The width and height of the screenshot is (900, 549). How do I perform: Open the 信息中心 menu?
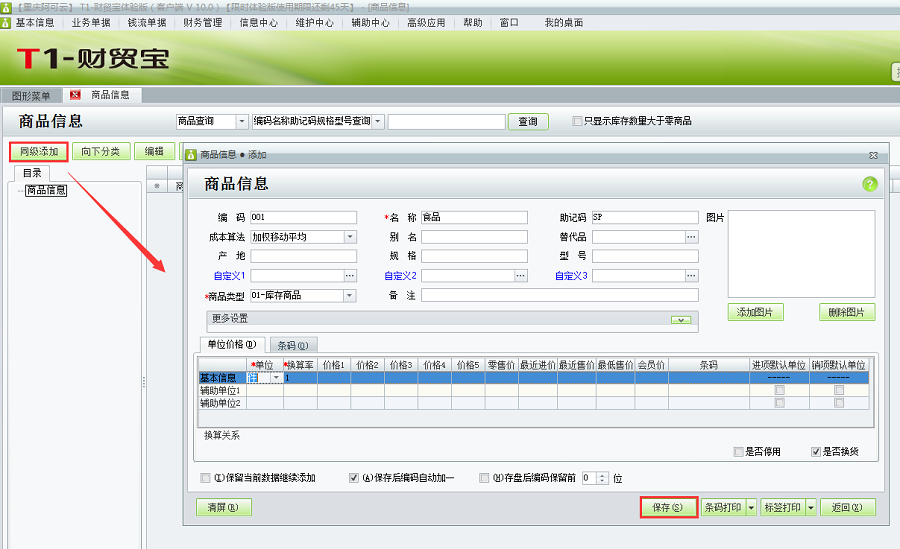click(x=258, y=22)
